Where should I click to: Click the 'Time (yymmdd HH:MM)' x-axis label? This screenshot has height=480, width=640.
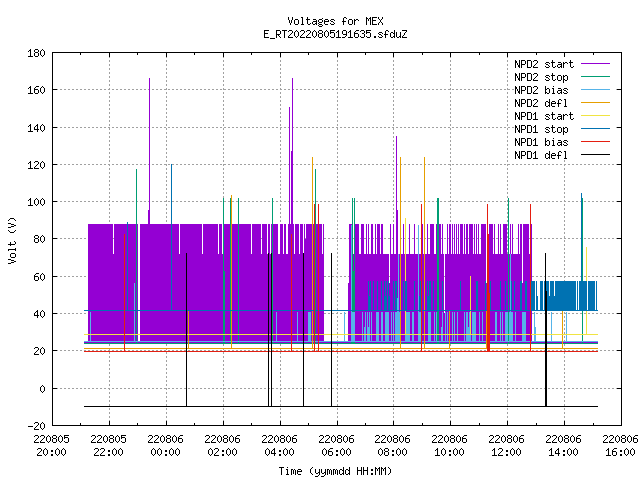tap(335, 471)
